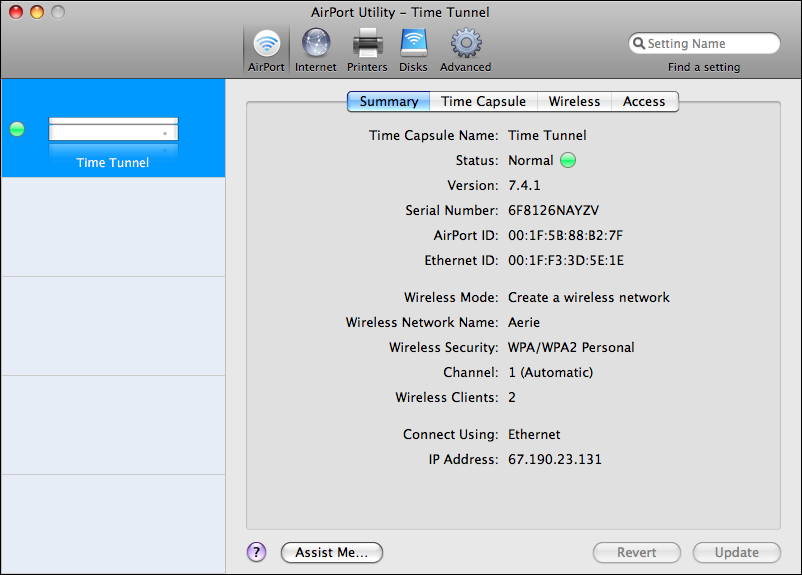Viewport: 802px width, 575px height.
Task: Click the Wireless Clients count 2
Action: click(511, 397)
